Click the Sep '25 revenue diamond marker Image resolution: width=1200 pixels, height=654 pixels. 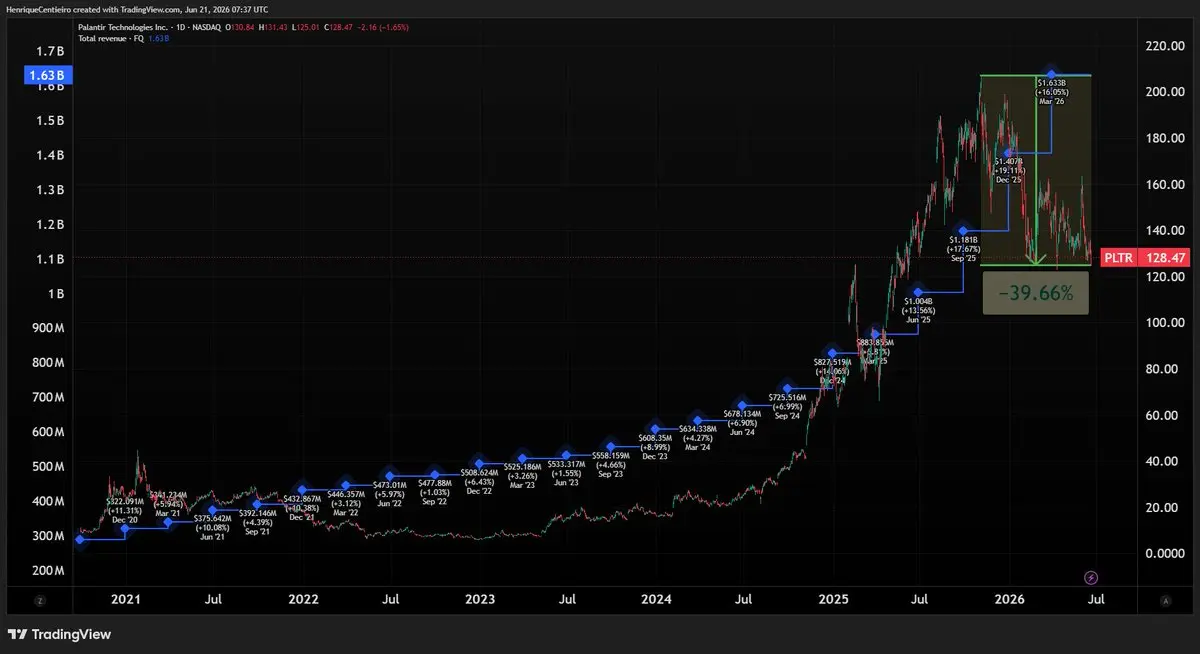click(x=963, y=231)
